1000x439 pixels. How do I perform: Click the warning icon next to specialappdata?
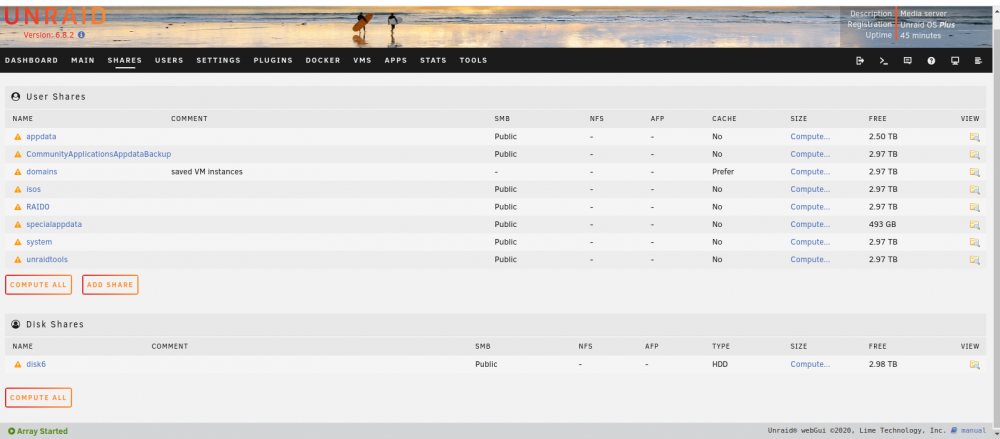(18, 225)
